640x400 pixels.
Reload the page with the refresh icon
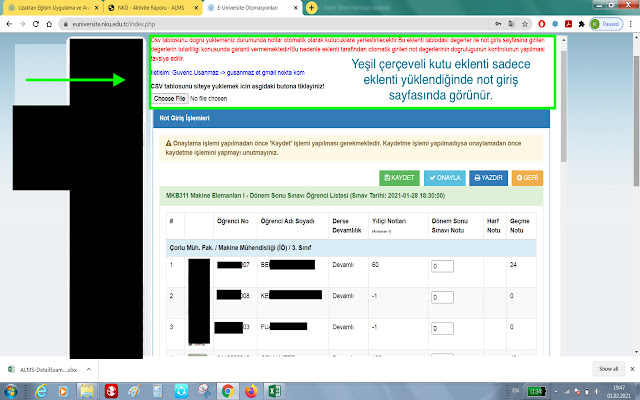[x=36, y=24]
